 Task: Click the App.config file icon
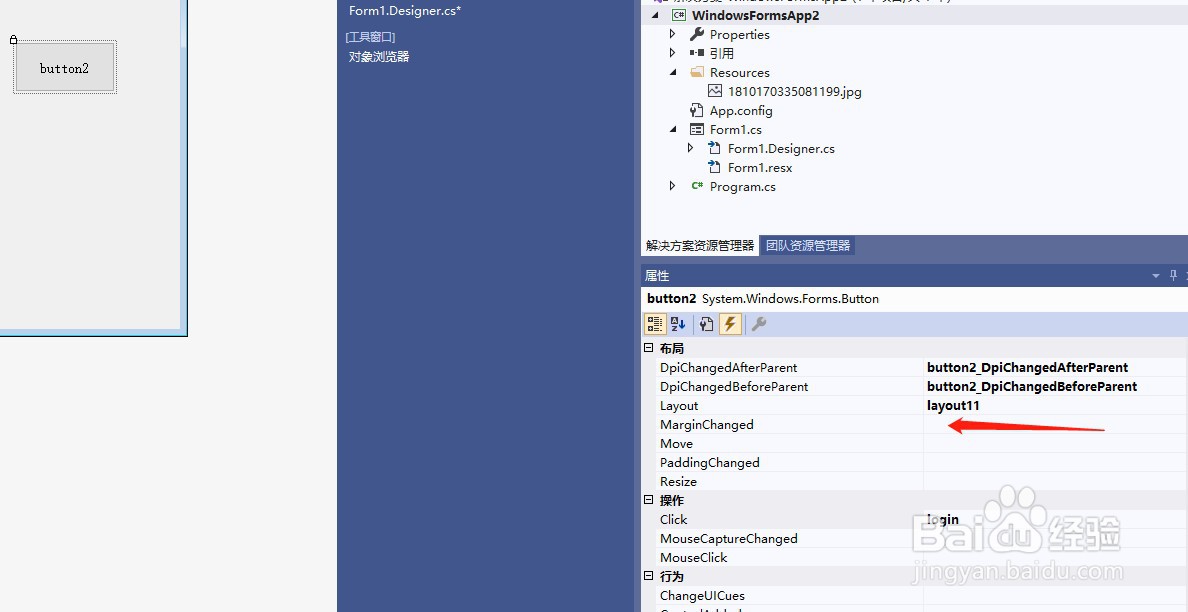(697, 110)
